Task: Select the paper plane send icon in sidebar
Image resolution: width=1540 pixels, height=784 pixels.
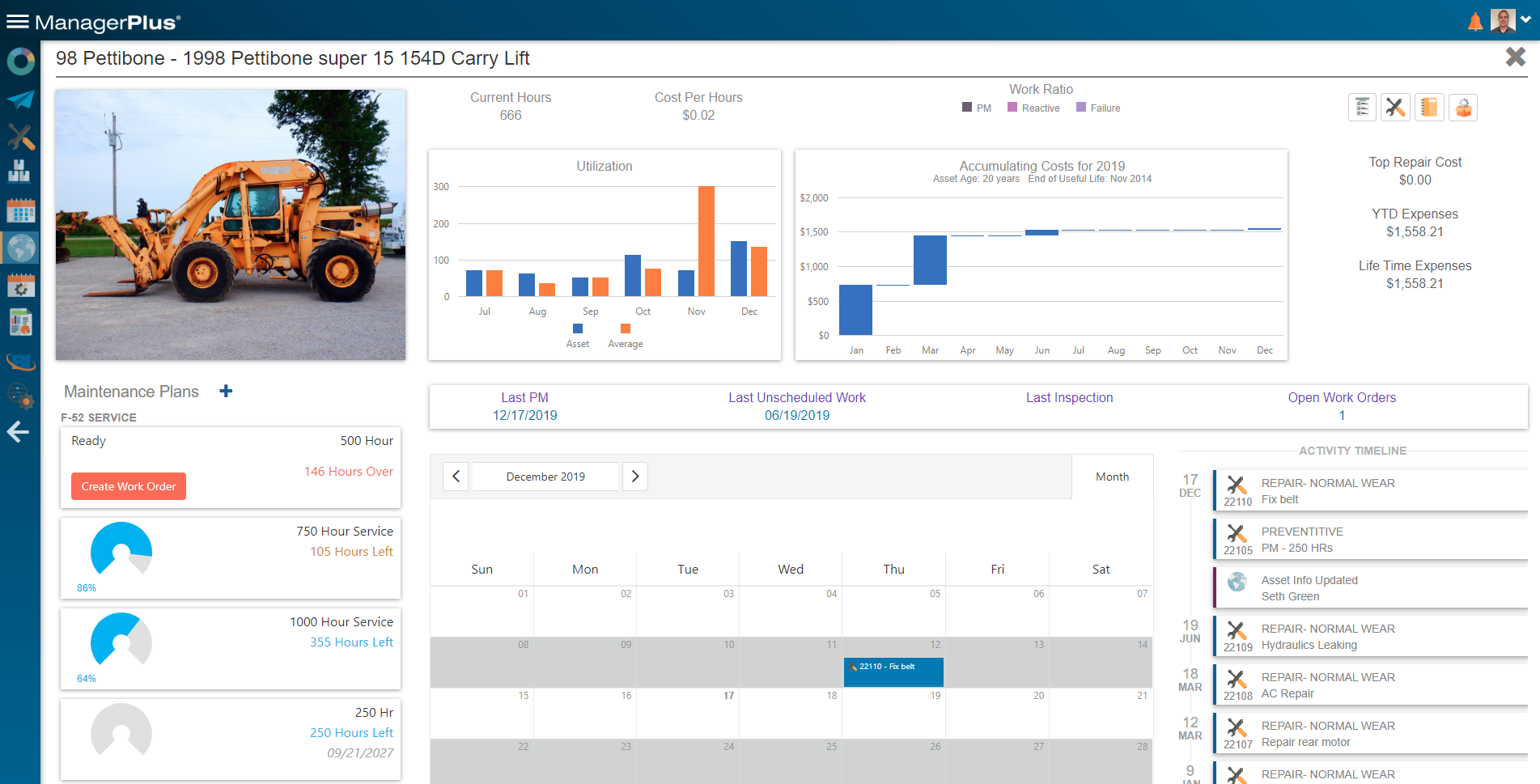Action: pyautogui.click(x=20, y=100)
